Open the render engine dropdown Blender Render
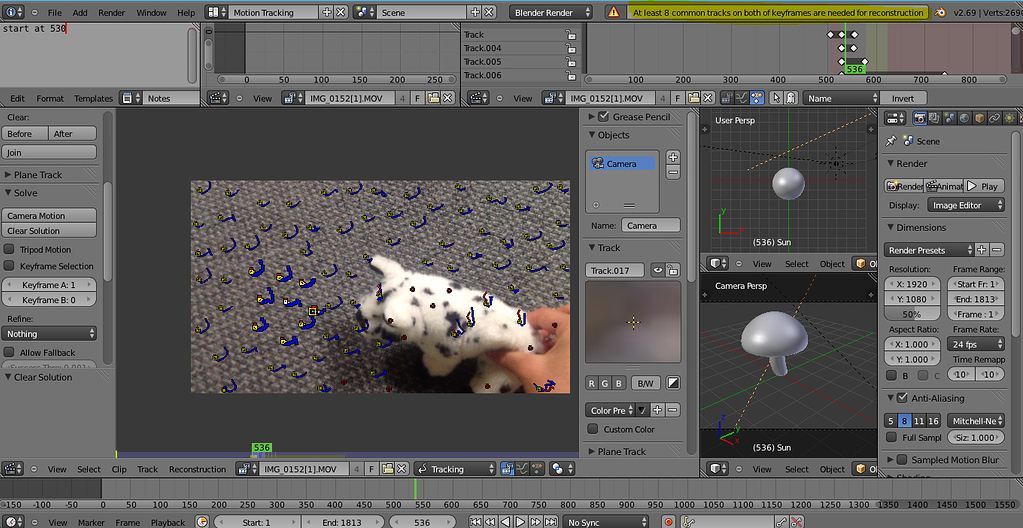This screenshot has width=1023, height=528. coord(550,12)
